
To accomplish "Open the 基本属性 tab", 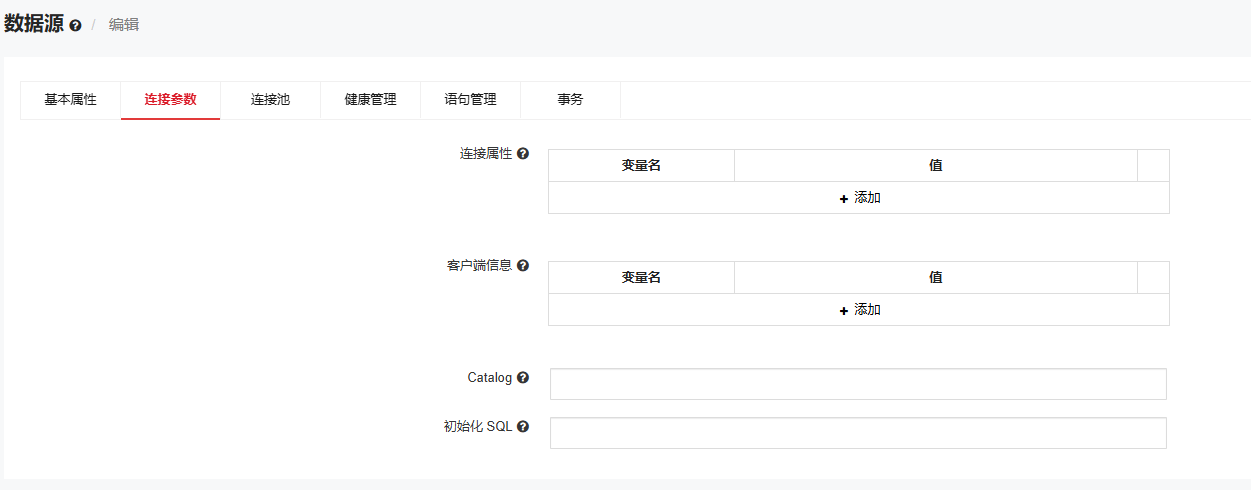I will click(70, 100).
